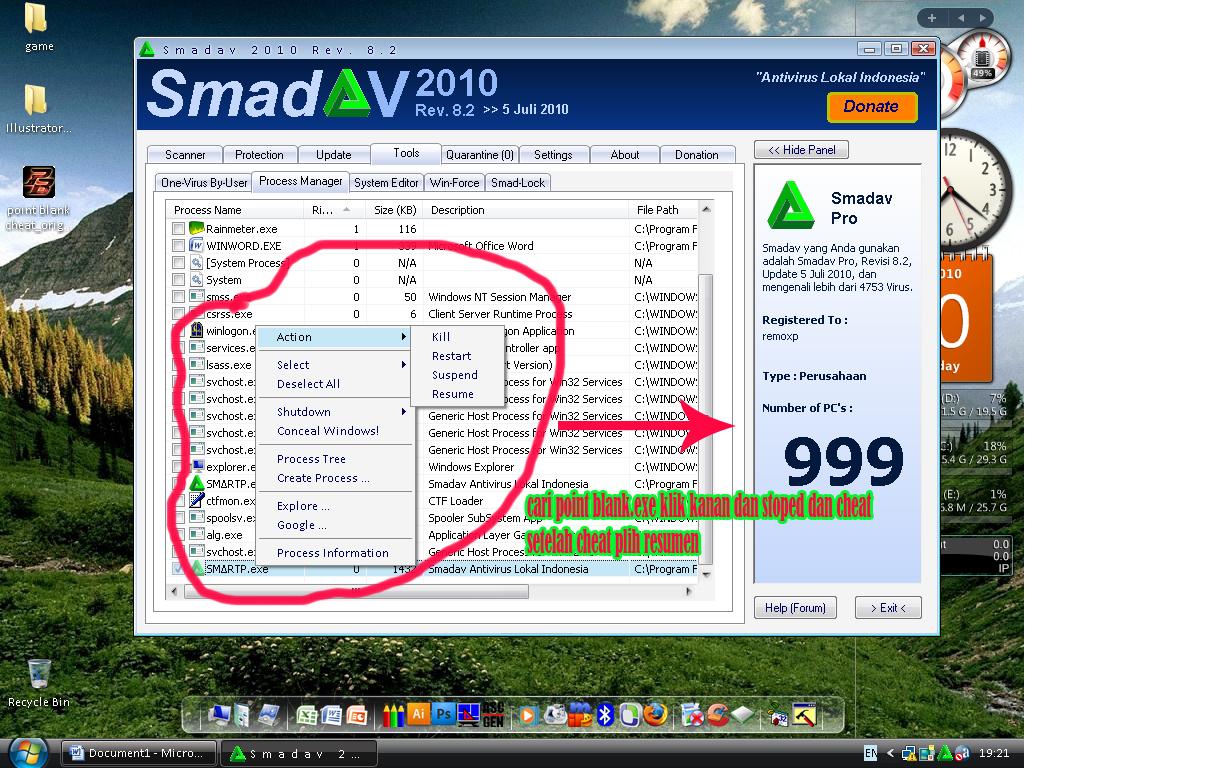Open the Recycle Bin
This screenshot has width=1218, height=768.
click(x=39, y=682)
